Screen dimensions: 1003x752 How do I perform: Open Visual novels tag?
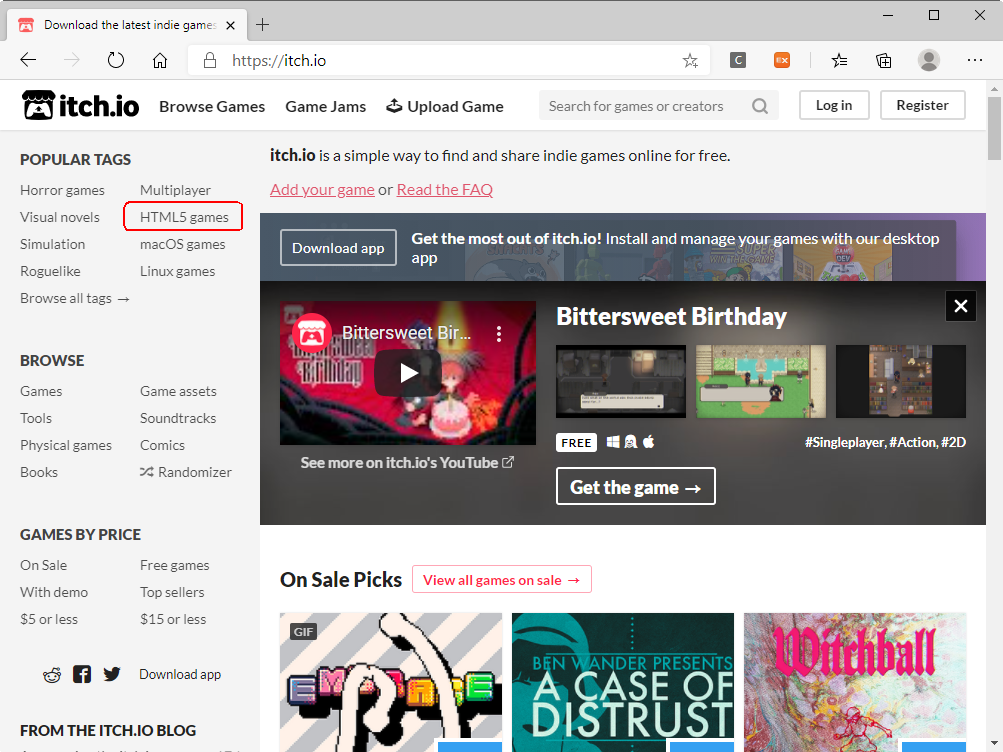[x=59, y=217]
